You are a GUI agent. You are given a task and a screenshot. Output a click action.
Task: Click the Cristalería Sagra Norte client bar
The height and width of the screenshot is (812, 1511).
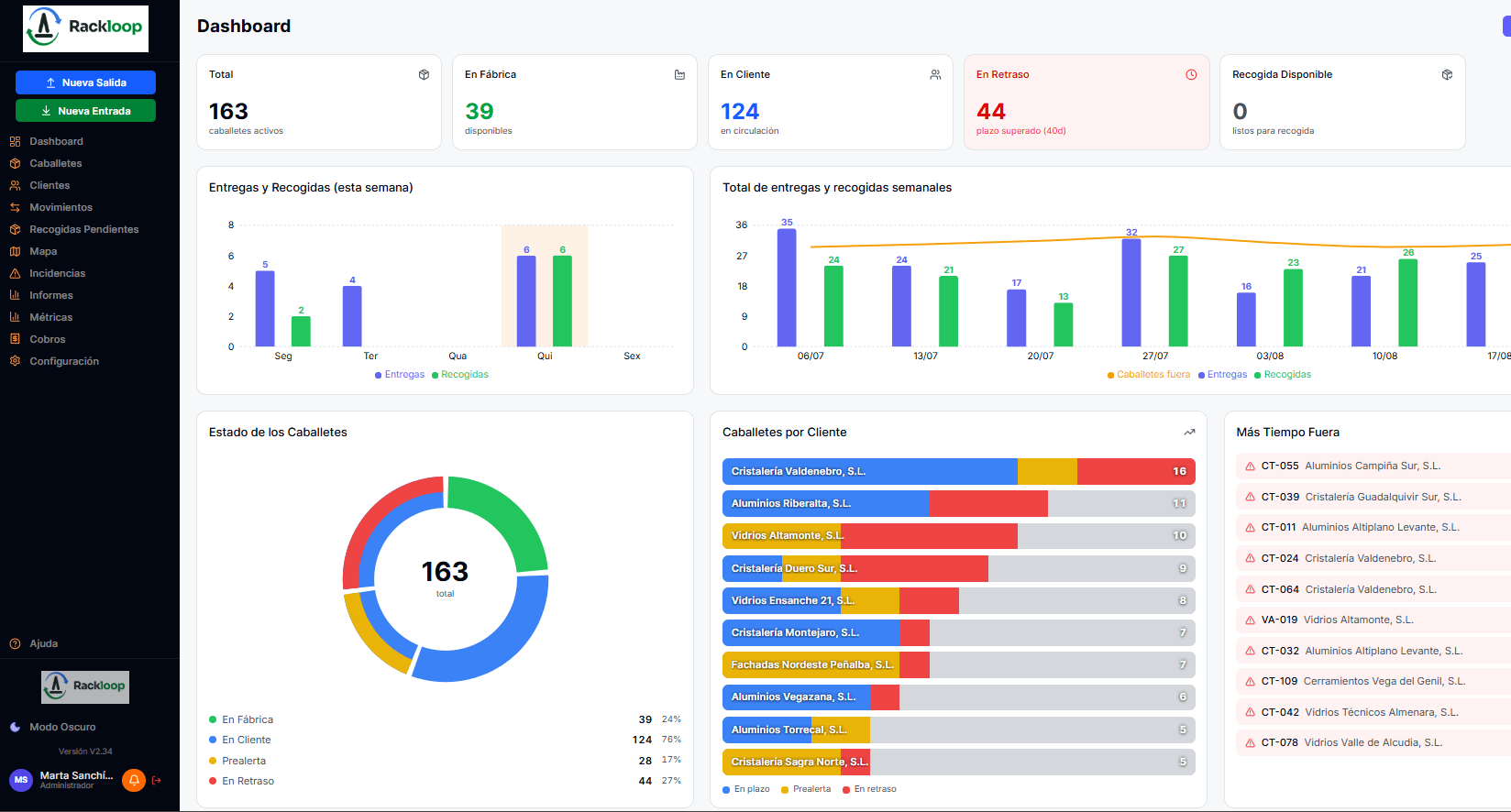point(959,762)
